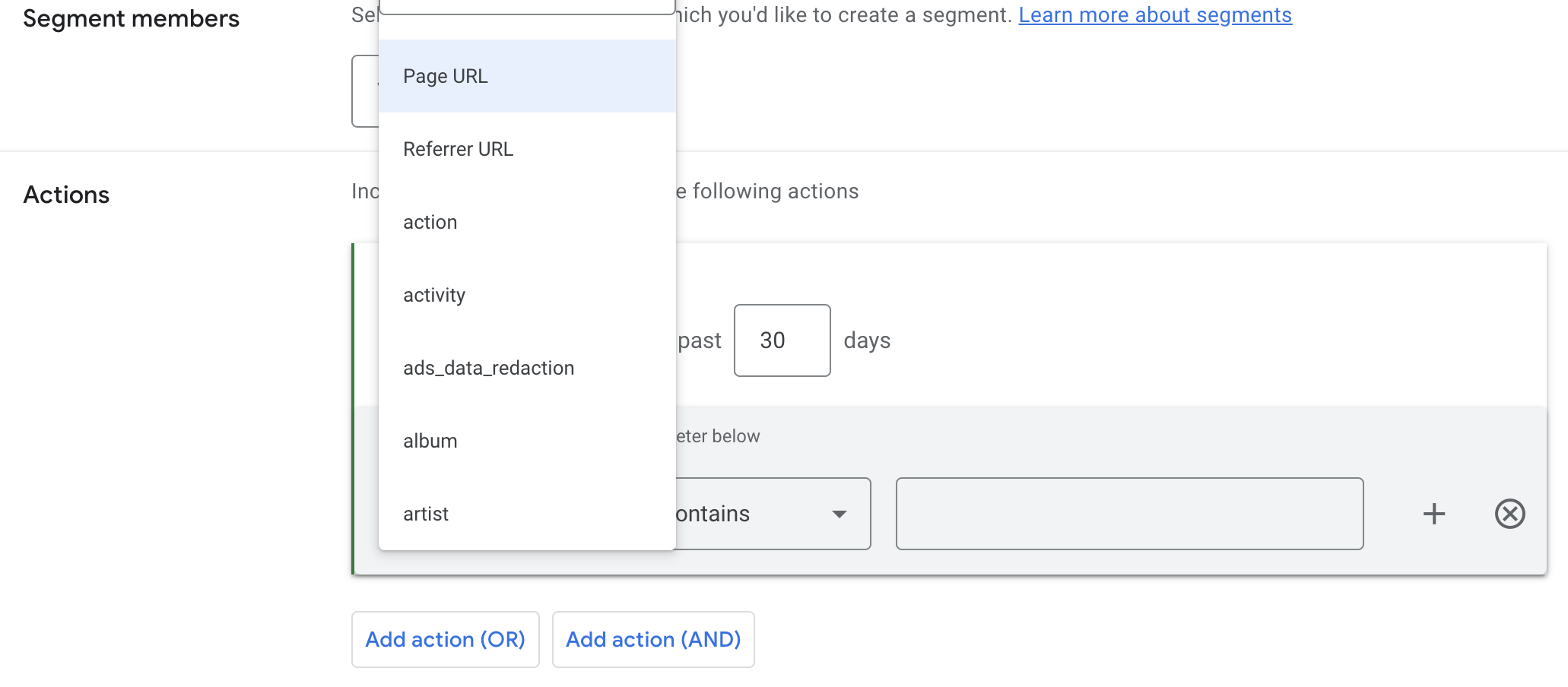1568x687 pixels.
Task: Click the Add action (OR) button
Action: 446,639
